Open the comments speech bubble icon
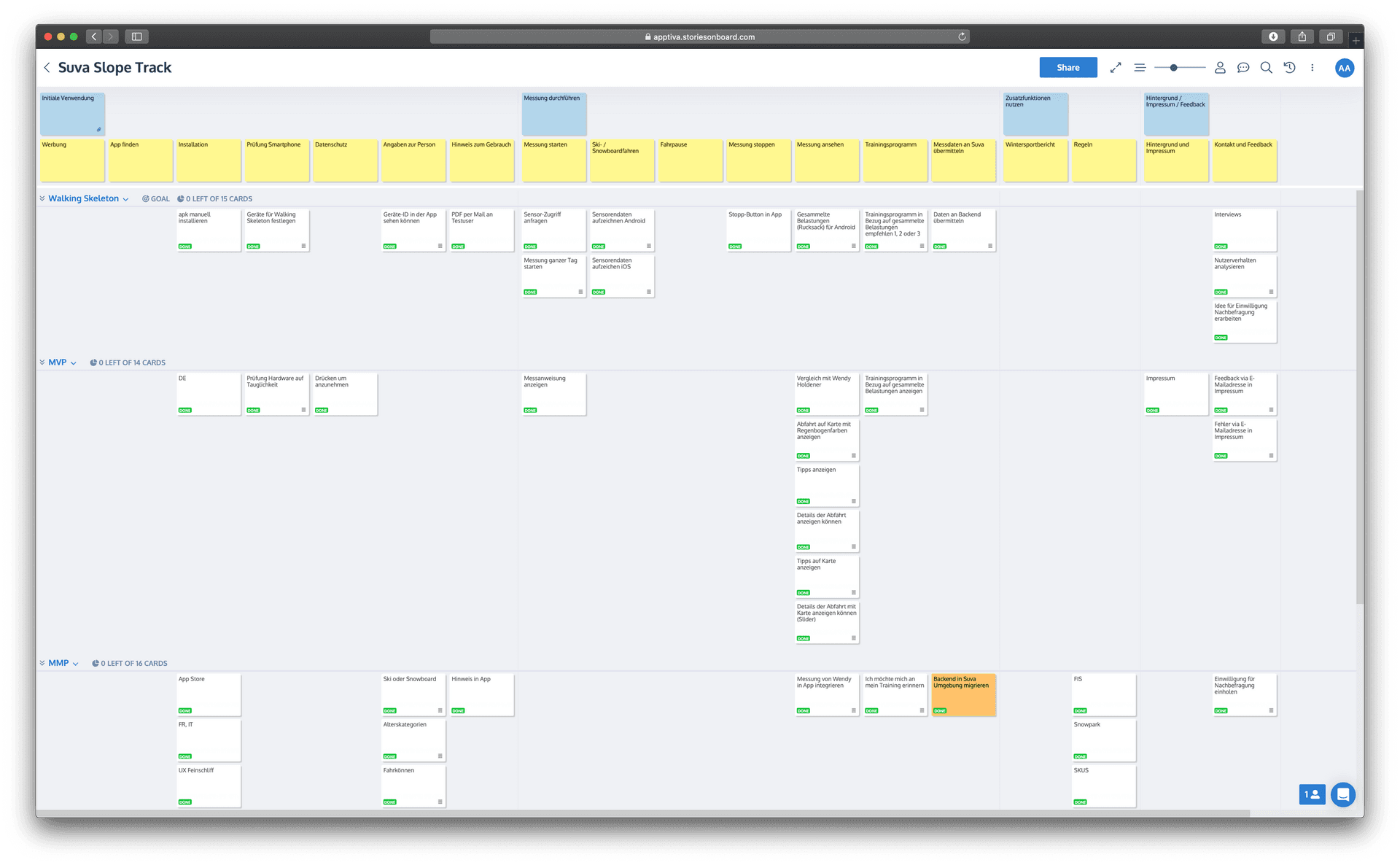Image resolution: width=1400 pixels, height=865 pixels. click(1243, 68)
